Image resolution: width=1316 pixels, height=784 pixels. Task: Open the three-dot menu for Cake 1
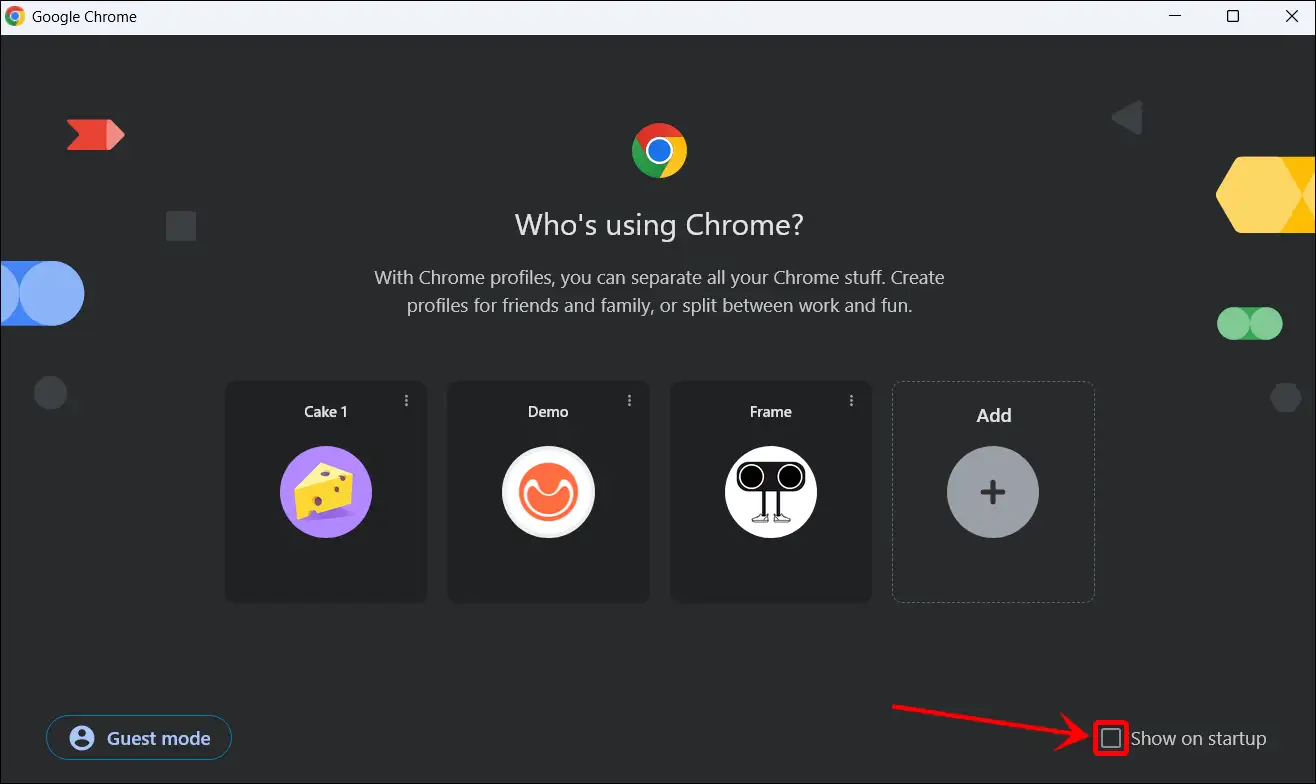tap(406, 401)
